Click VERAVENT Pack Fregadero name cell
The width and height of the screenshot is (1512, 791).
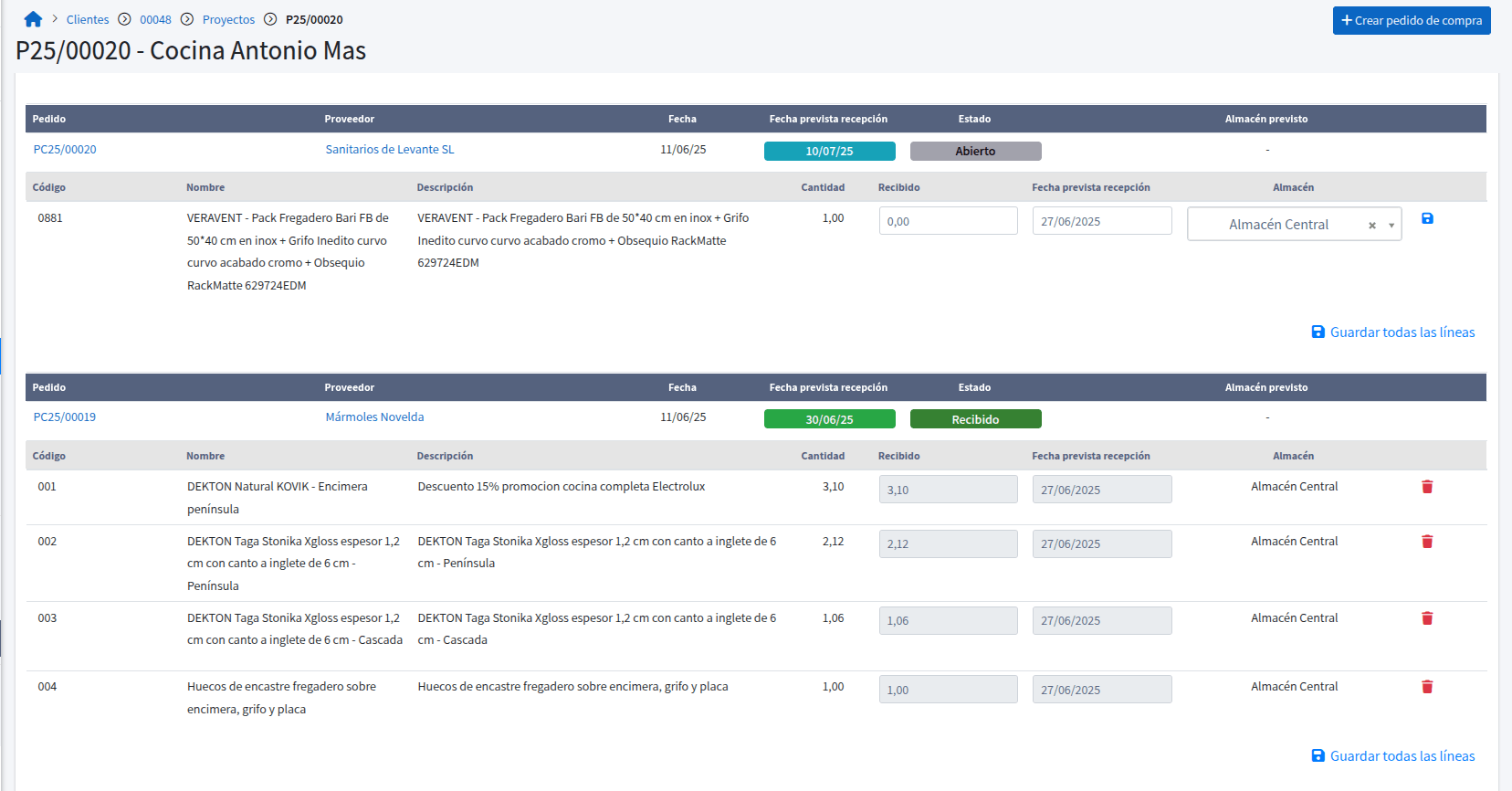click(x=288, y=252)
